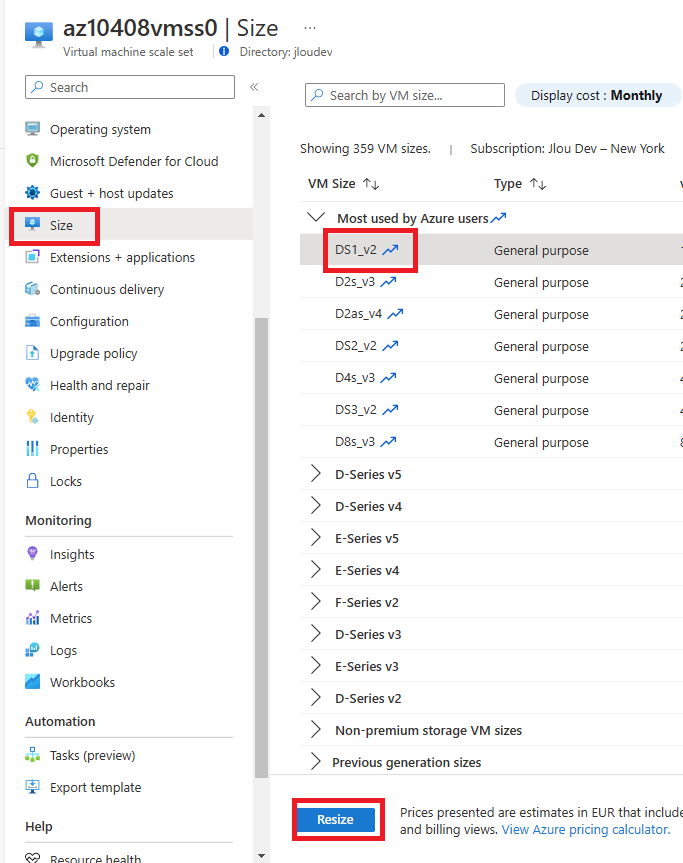Click the Upgrade policy icon
The height and width of the screenshot is (863, 683).
[x=32, y=353]
